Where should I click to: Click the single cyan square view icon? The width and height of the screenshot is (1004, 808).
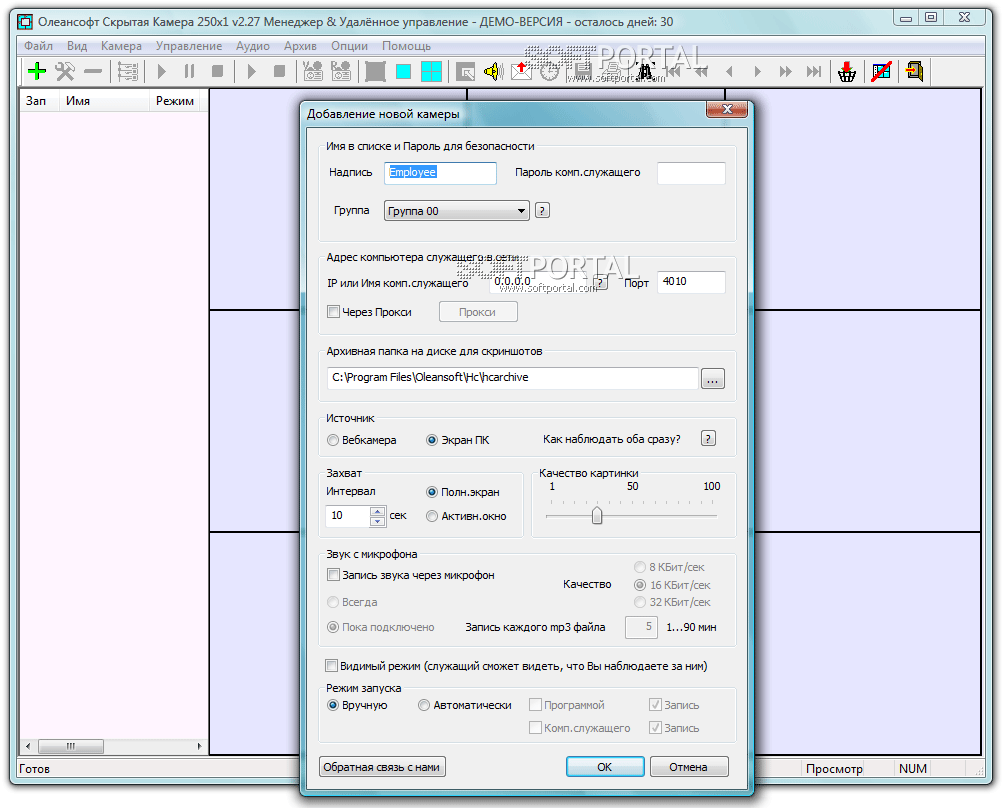coord(403,71)
